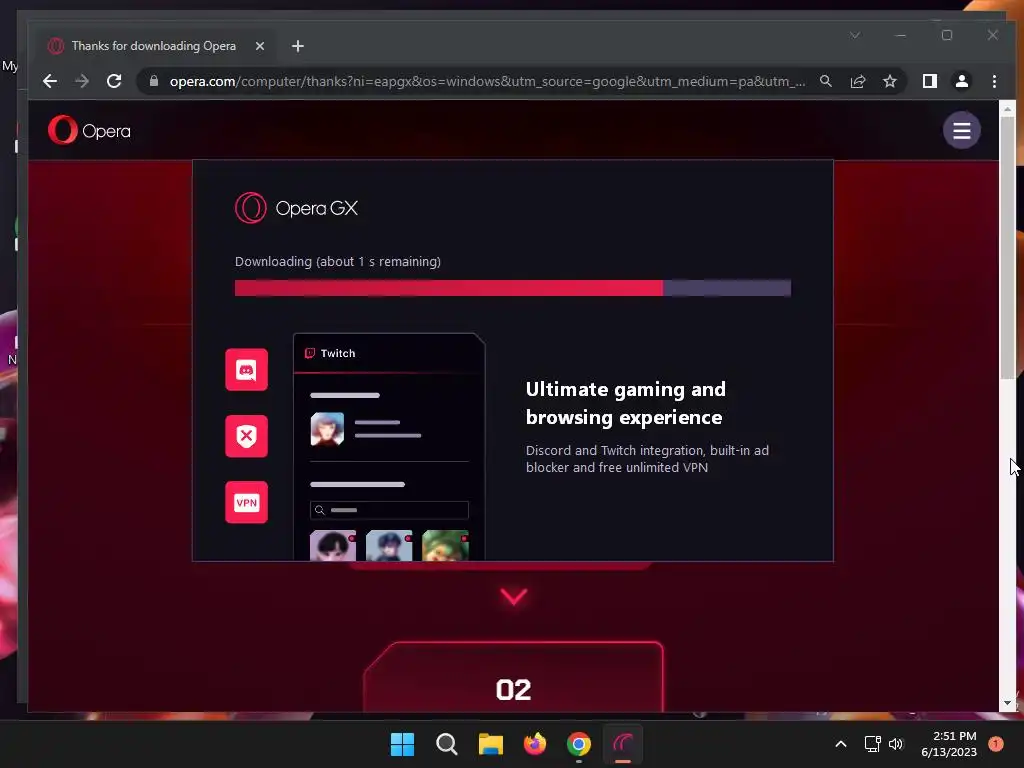1024x768 pixels.
Task: Click the page vertical scrollbar thumb
Action: click(x=1007, y=248)
